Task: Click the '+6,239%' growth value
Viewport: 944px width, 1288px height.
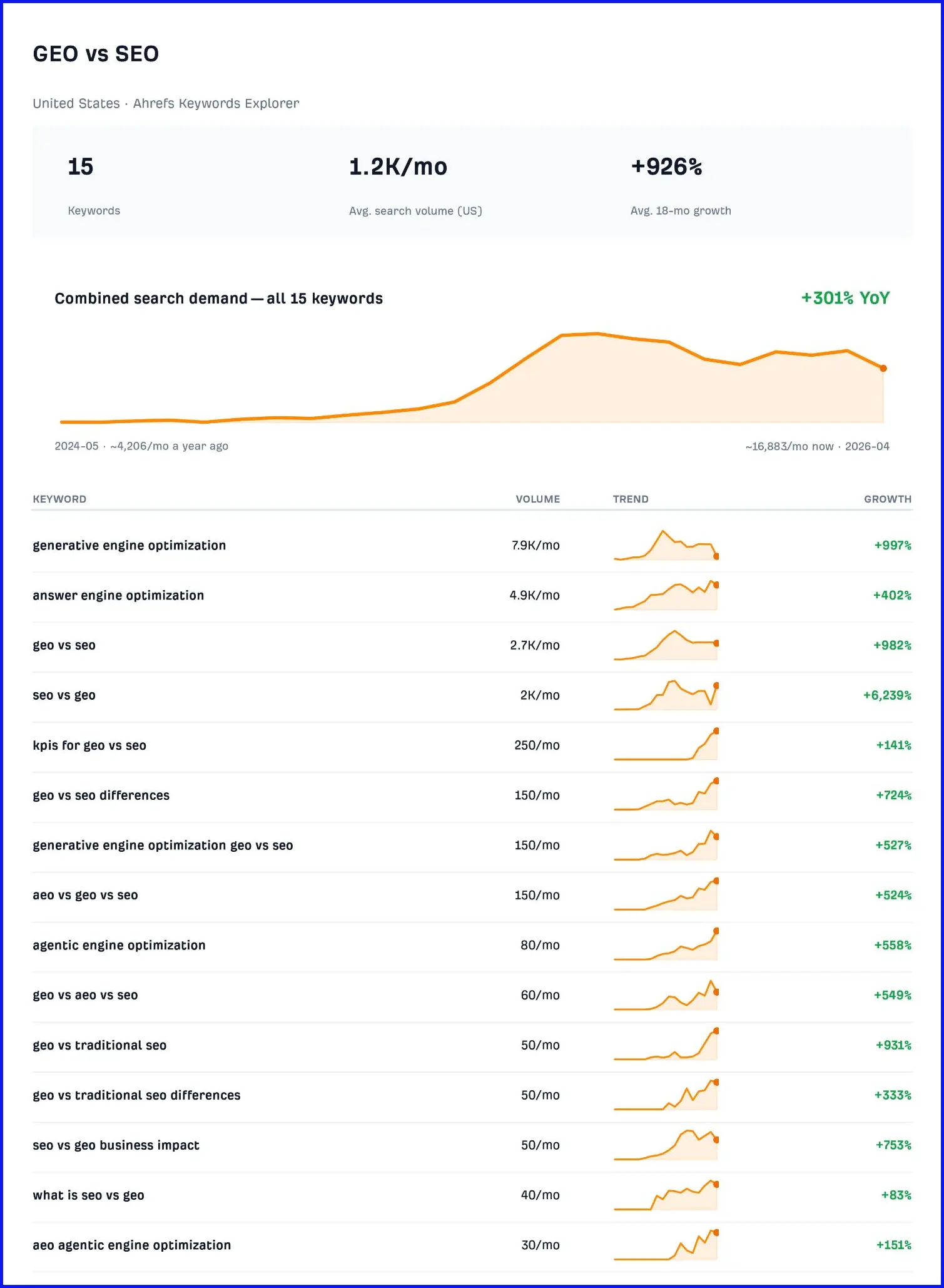Action: 887,695
